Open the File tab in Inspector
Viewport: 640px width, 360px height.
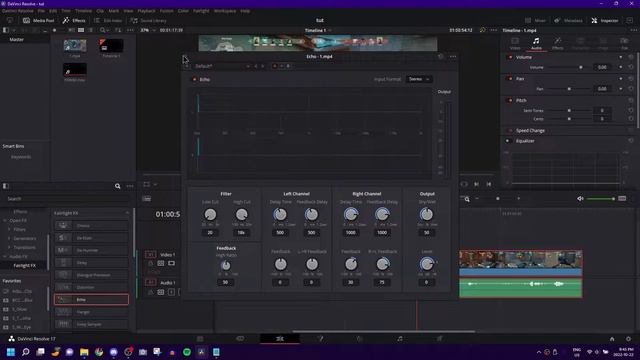point(624,43)
